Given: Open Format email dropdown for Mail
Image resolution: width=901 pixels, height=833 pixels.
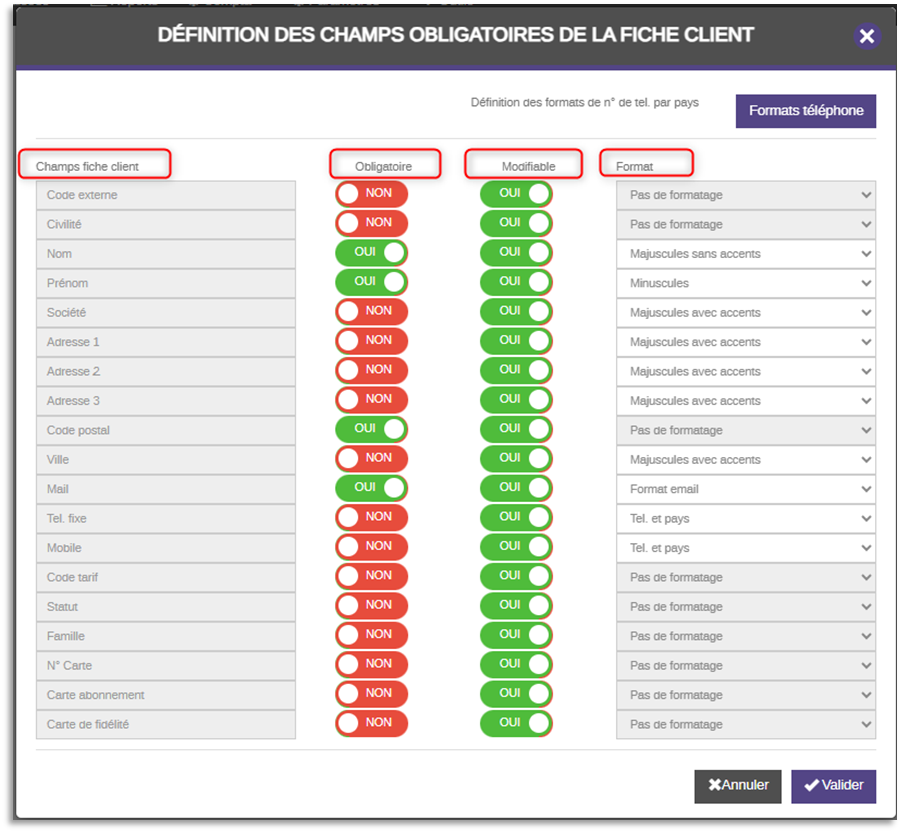Looking at the screenshot, I should (745, 489).
